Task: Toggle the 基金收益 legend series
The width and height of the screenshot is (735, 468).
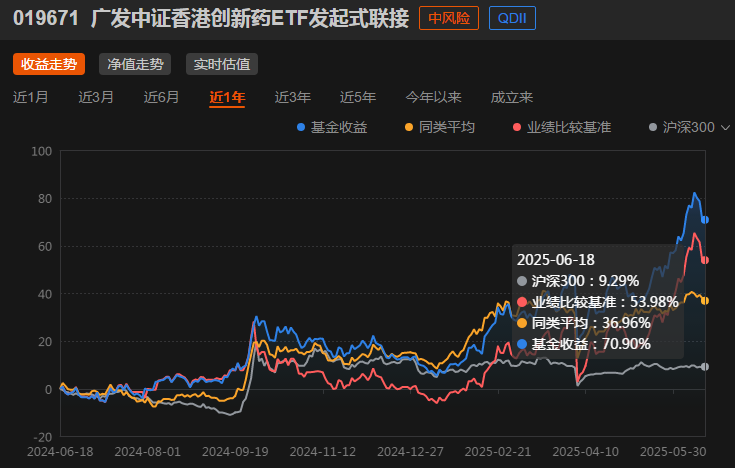Action: click(x=332, y=127)
